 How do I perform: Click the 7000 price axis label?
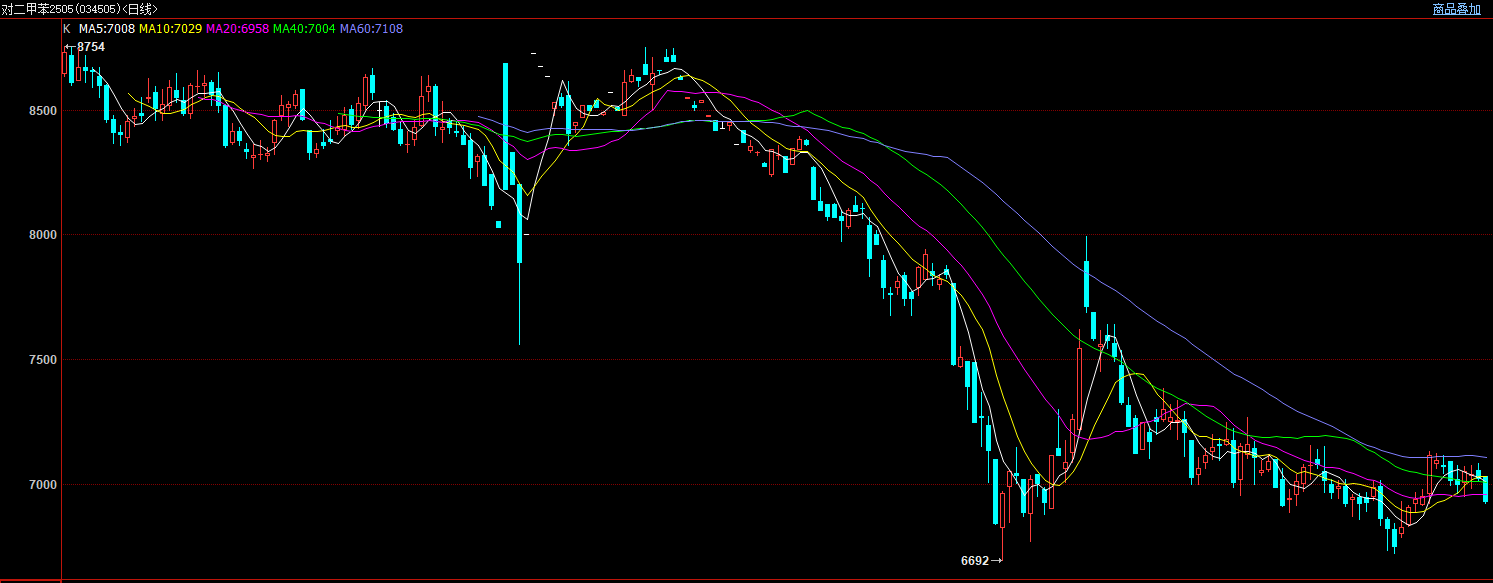click(x=42, y=485)
